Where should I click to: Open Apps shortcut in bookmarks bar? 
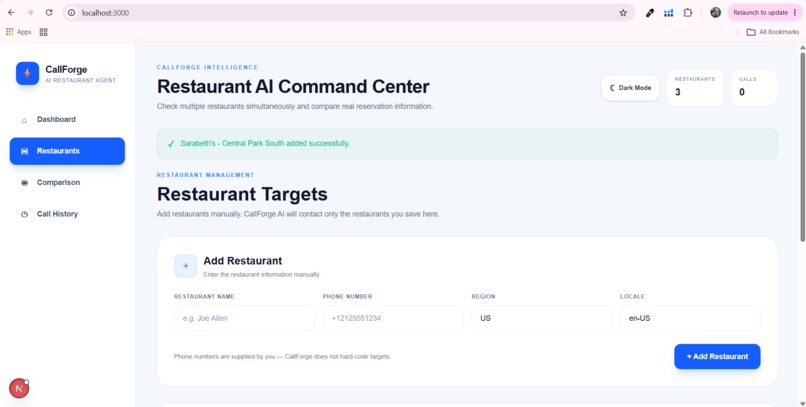pyautogui.click(x=19, y=32)
